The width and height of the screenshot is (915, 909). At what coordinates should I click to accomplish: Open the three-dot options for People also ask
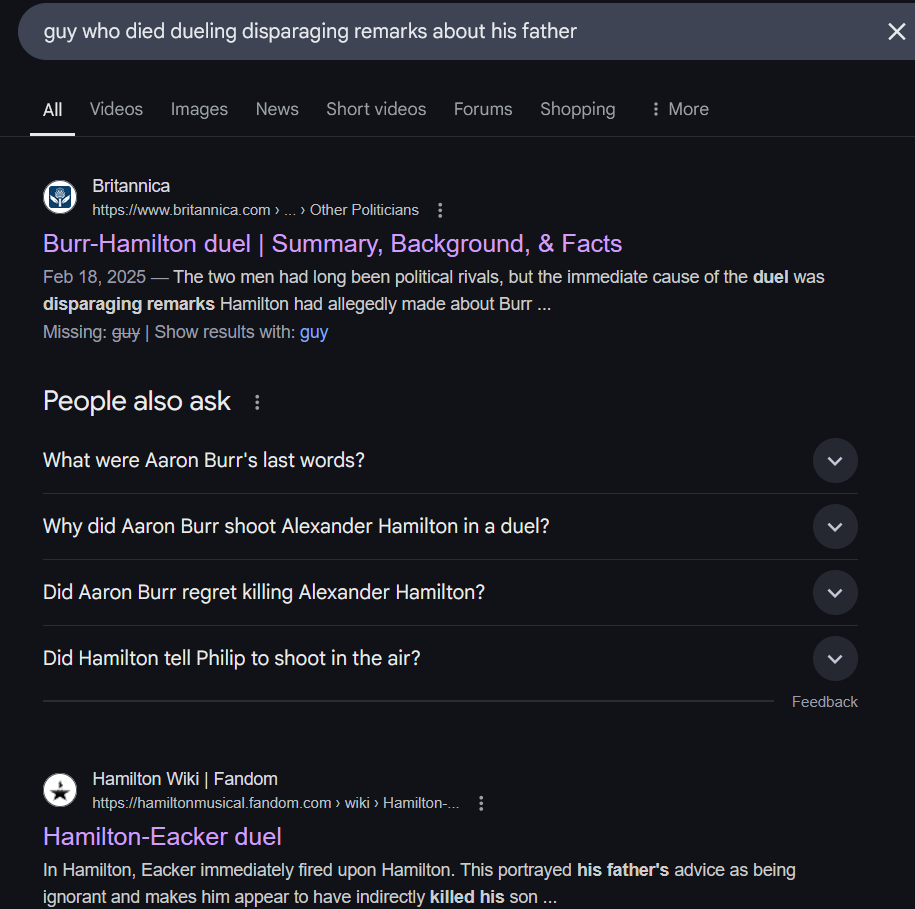[256, 401]
